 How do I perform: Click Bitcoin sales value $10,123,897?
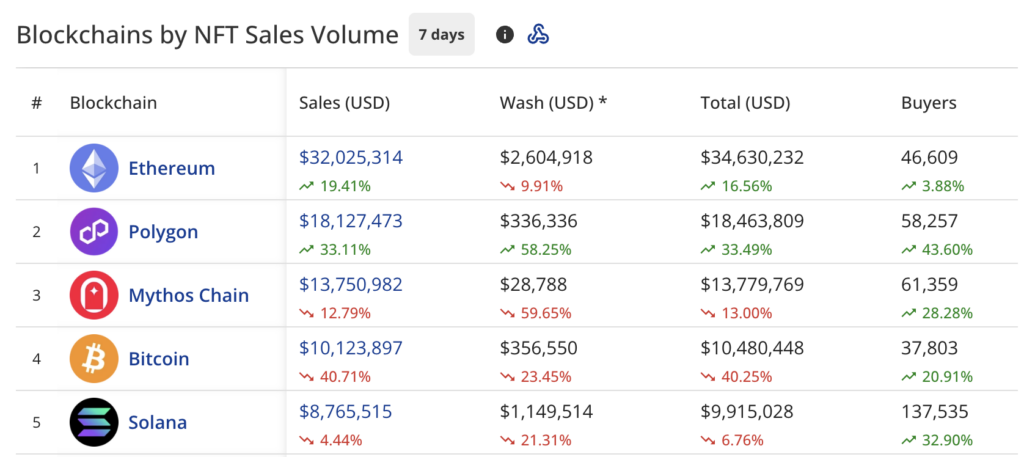coord(351,348)
